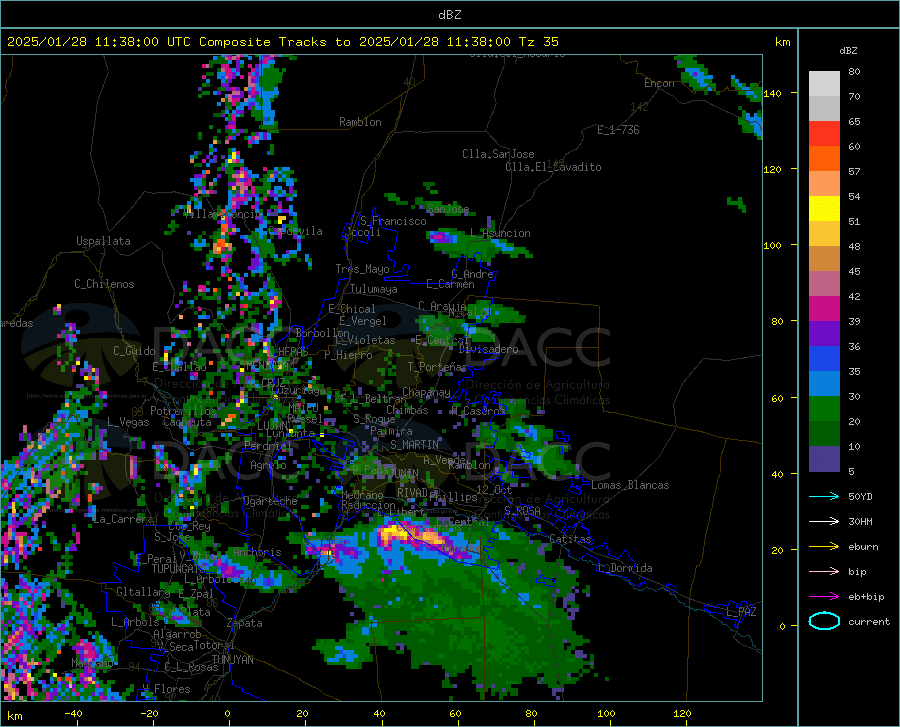Click the 'Ugarteche' map label

click(x=270, y=500)
